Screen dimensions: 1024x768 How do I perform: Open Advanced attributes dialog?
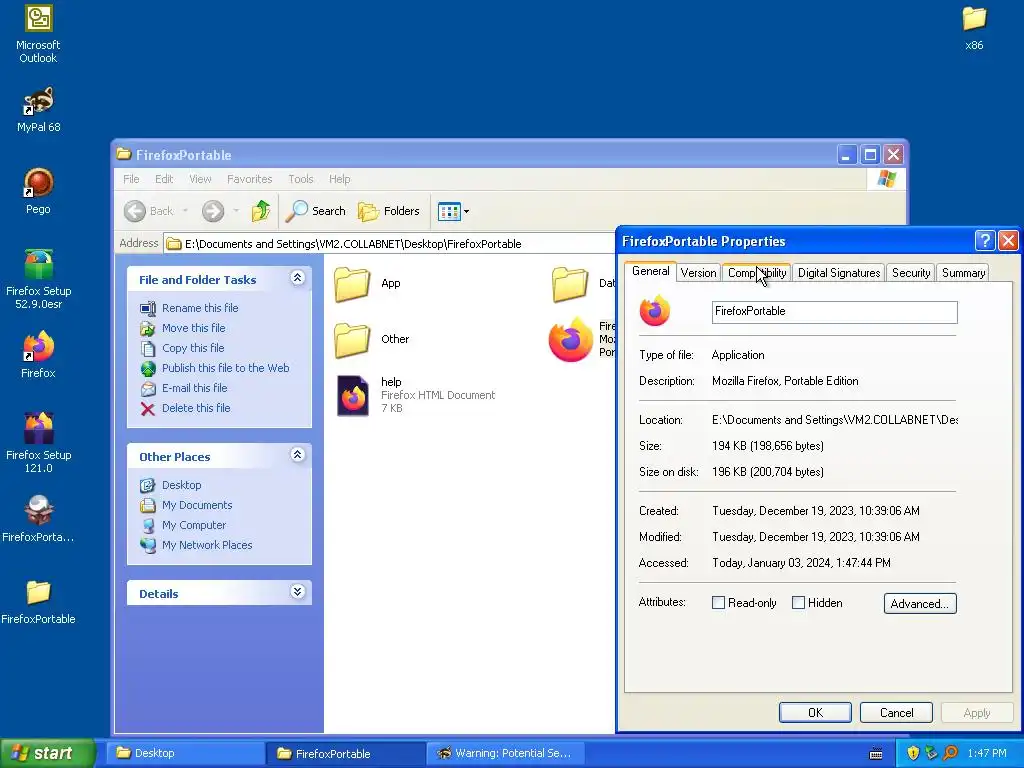click(x=920, y=603)
